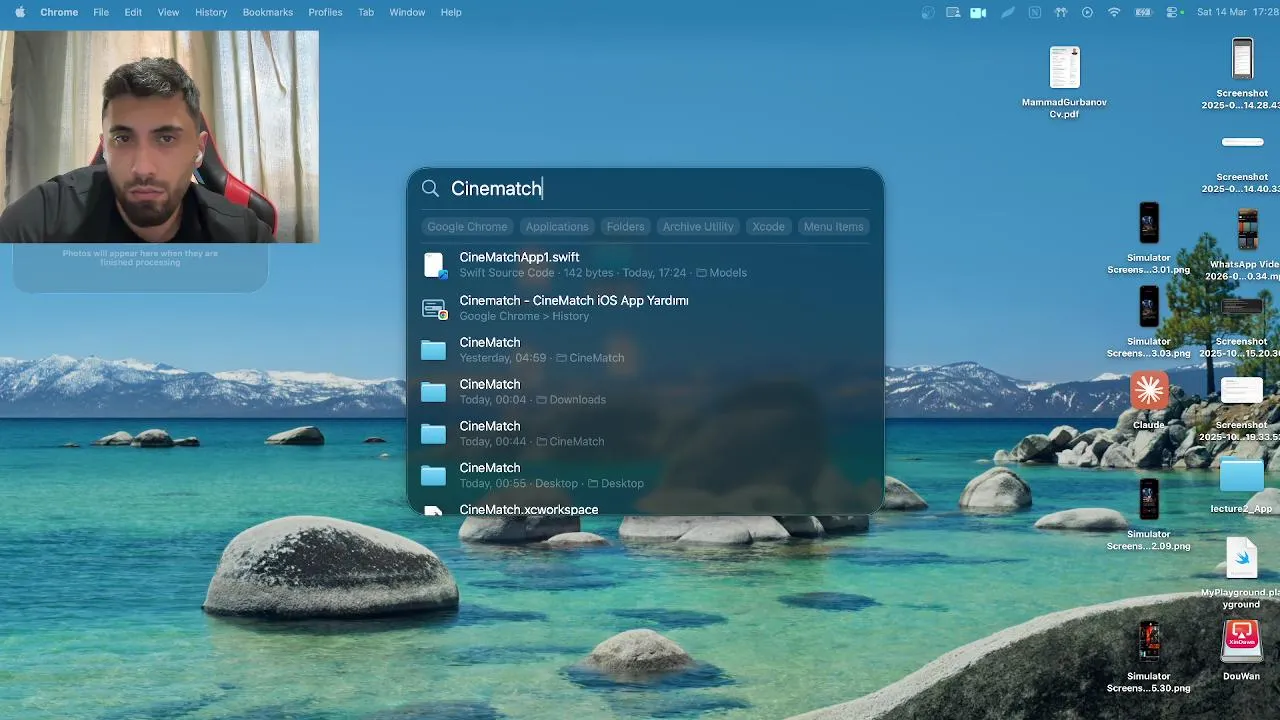1280x720 pixels.
Task: Click the video camera menu bar icon
Action: tap(978, 12)
